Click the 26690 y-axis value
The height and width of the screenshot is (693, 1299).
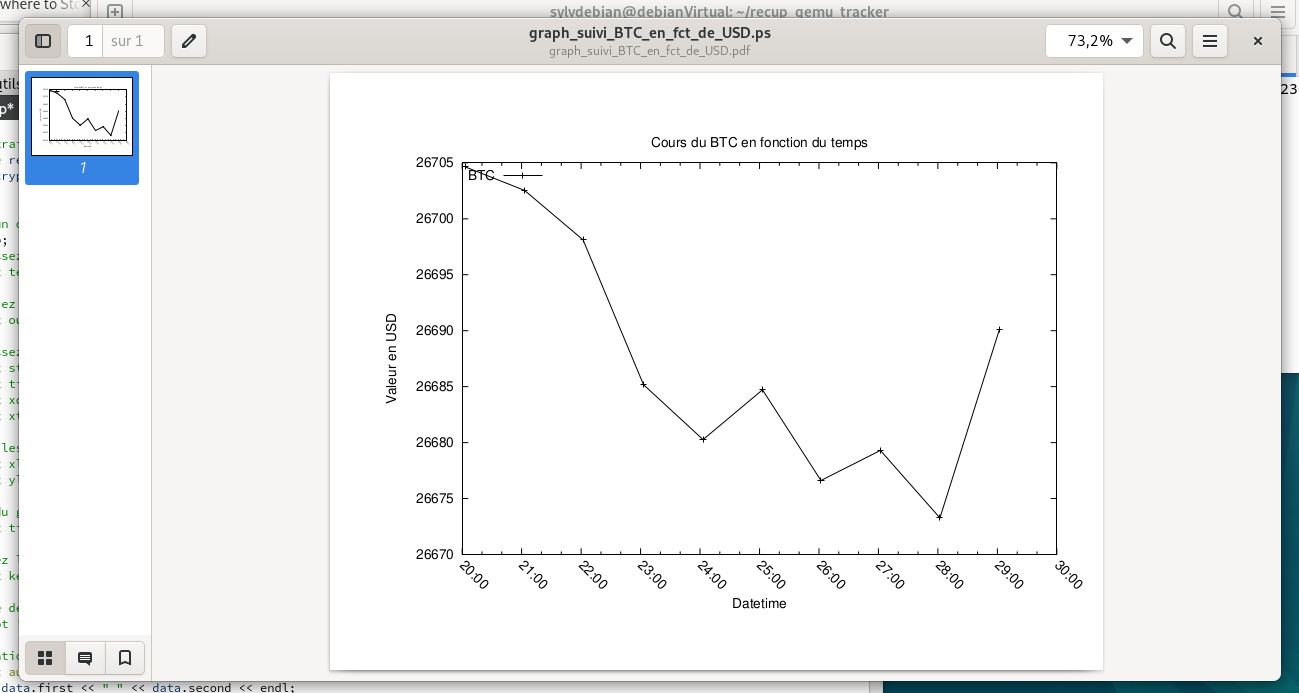click(434, 330)
